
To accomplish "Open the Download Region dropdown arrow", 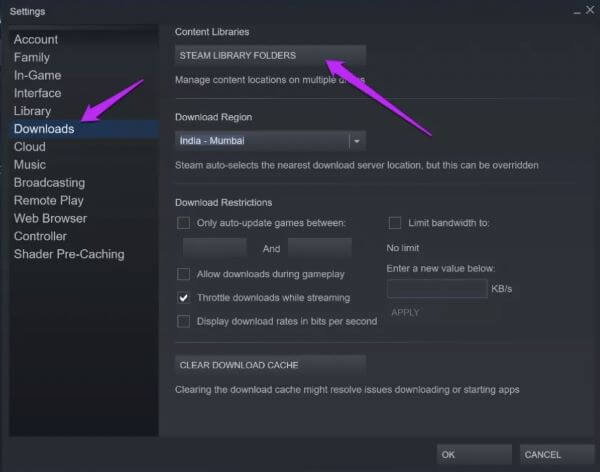I will tap(357, 141).
